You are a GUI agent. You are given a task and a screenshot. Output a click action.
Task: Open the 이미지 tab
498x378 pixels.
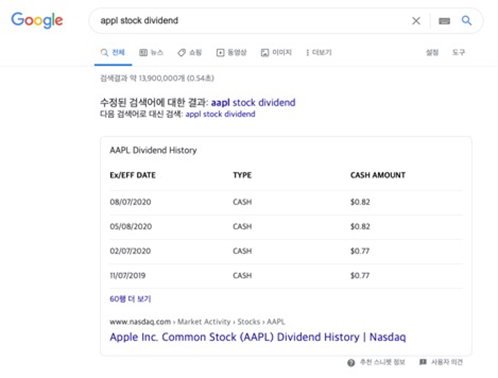[276, 52]
